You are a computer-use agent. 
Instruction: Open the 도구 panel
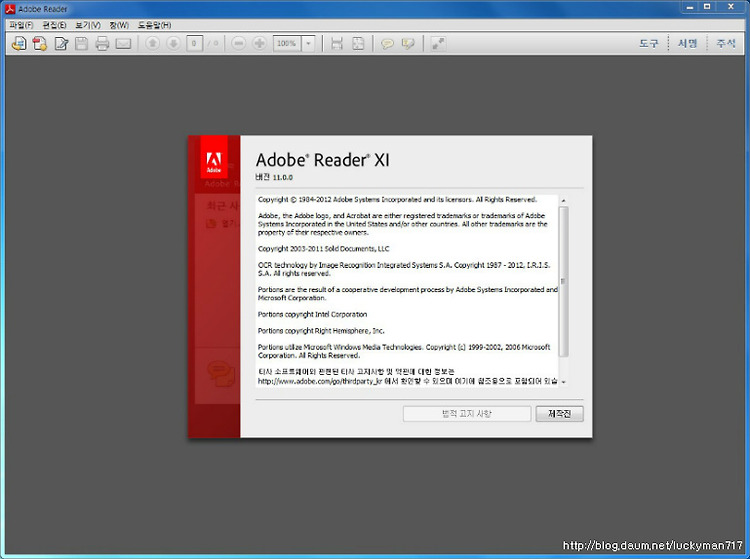tap(649, 44)
